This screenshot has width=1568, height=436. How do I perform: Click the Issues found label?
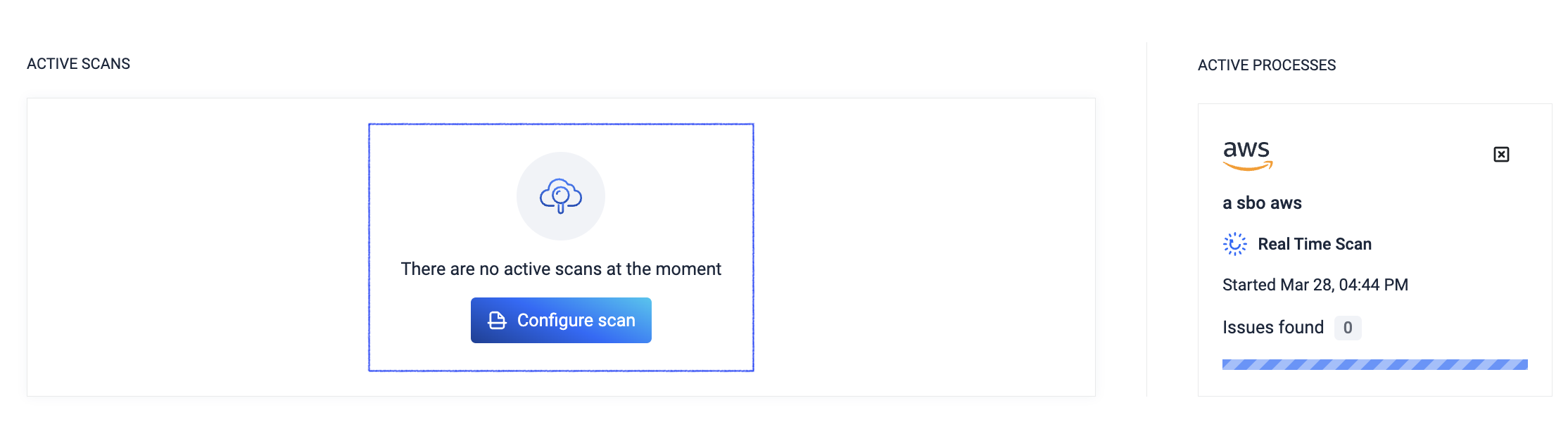click(x=1273, y=327)
